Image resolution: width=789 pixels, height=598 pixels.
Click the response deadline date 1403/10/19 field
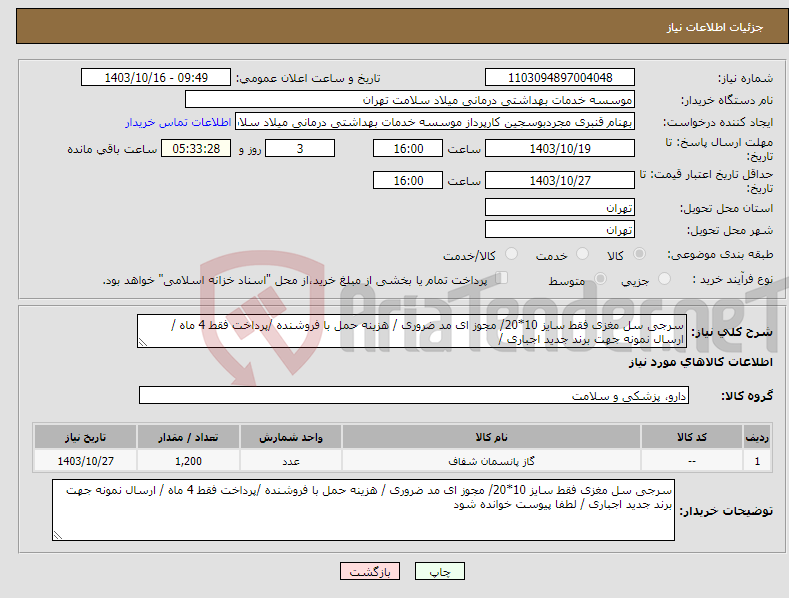click(560, 148)
